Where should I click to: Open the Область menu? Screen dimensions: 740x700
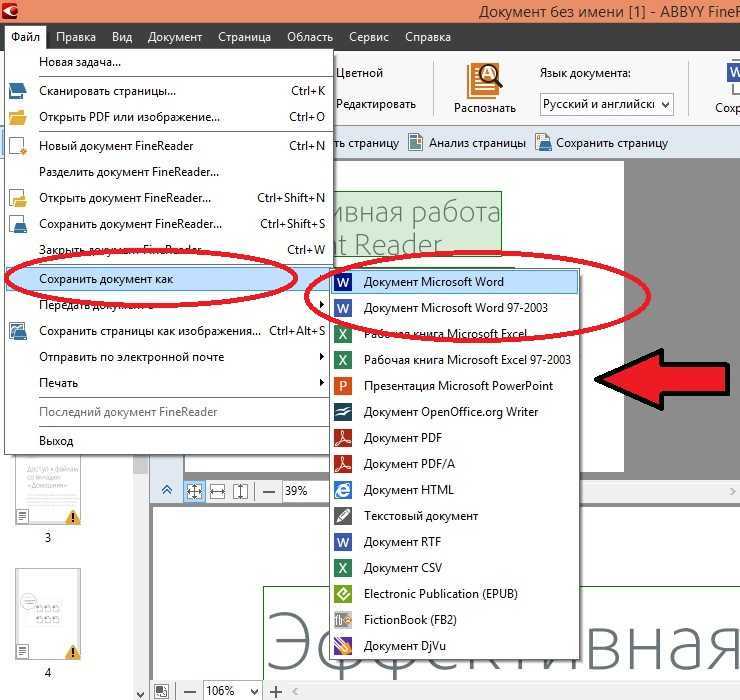pos(310,37)
